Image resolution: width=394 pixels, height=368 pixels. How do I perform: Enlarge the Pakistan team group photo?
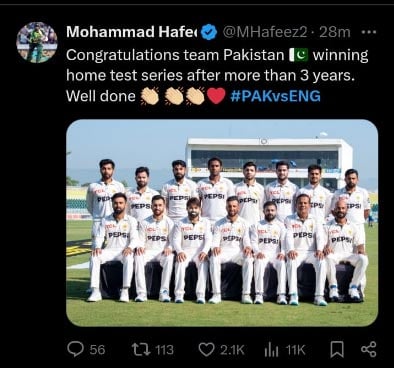(222, 223)
